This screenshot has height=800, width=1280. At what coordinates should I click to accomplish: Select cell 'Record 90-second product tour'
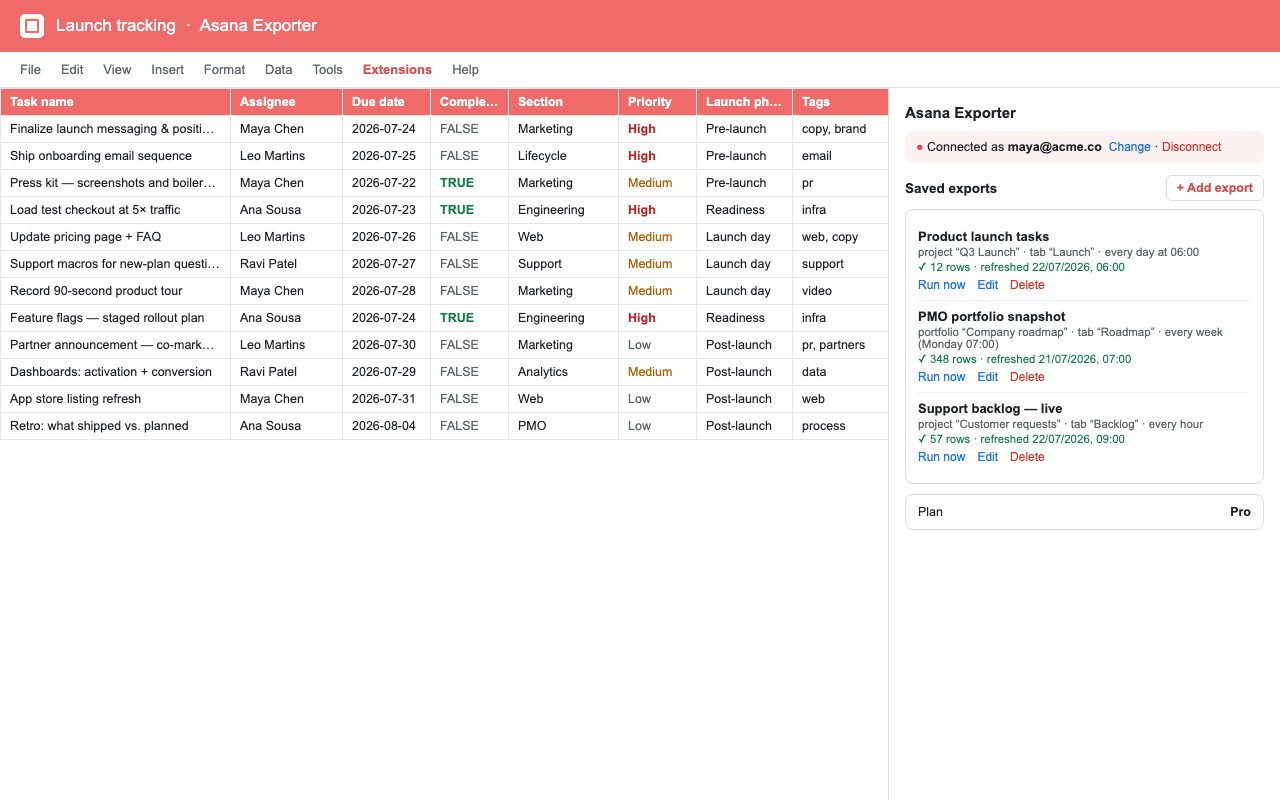115,291
